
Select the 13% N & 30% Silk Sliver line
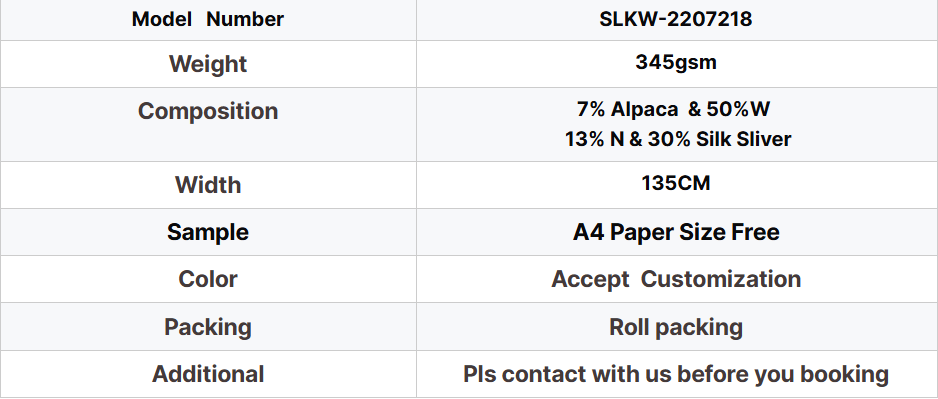tap(678, 139)
